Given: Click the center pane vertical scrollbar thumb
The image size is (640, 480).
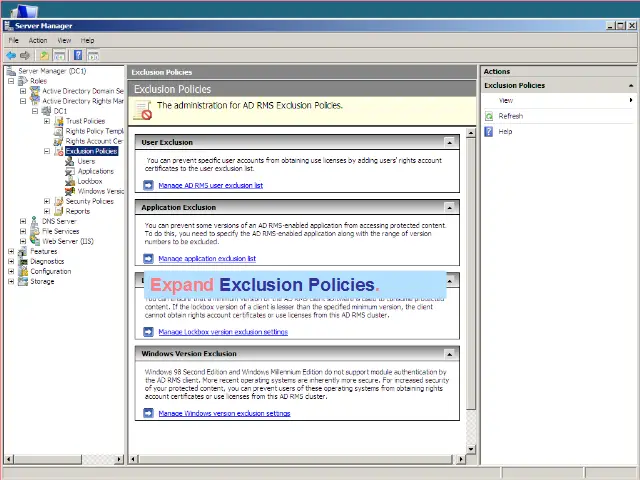Looking at the screenshot, I should tap(471, 273).
